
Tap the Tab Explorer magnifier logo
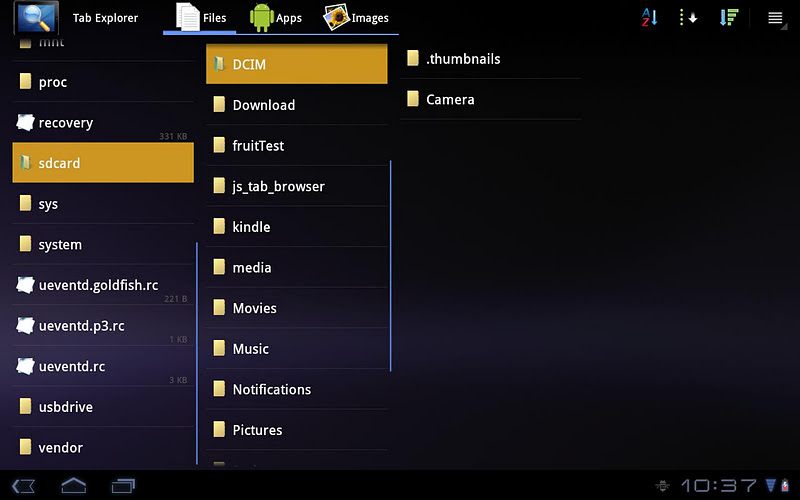(x=36, y=17)
